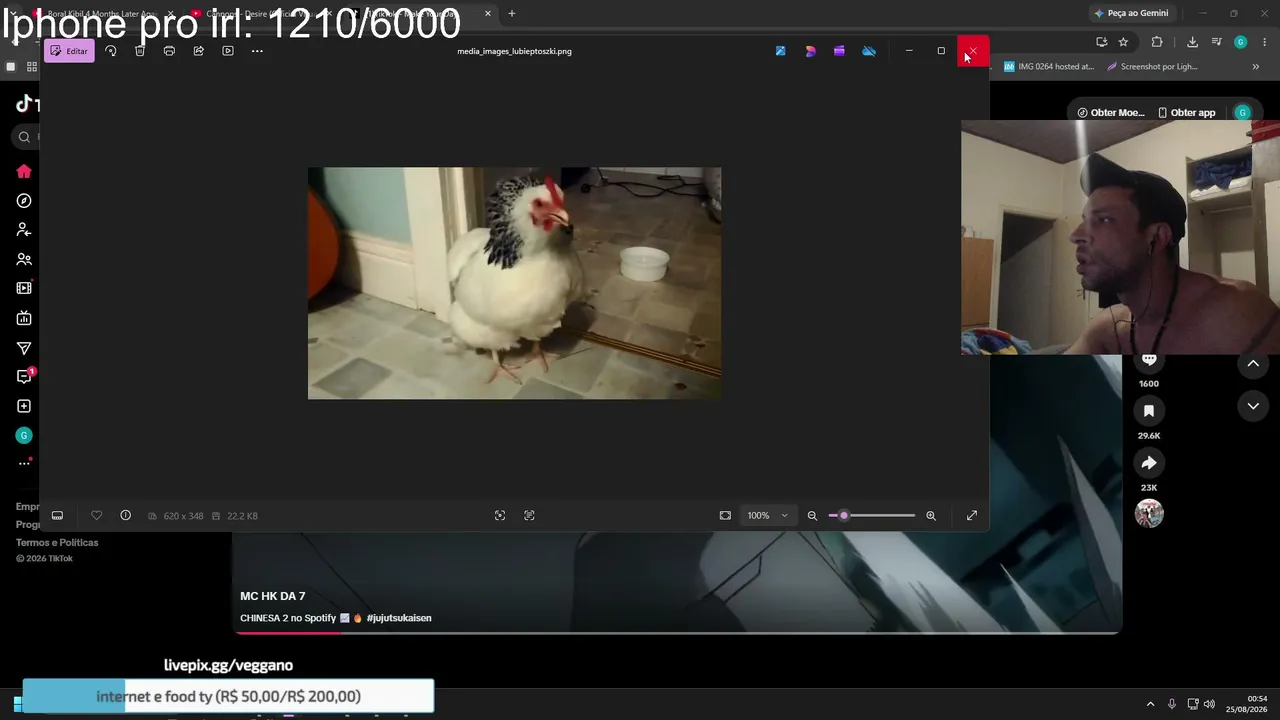Open new tab in Chrome
This screenshot has width=1280, height=720.
pyautogui.click(x=512, y=13)
